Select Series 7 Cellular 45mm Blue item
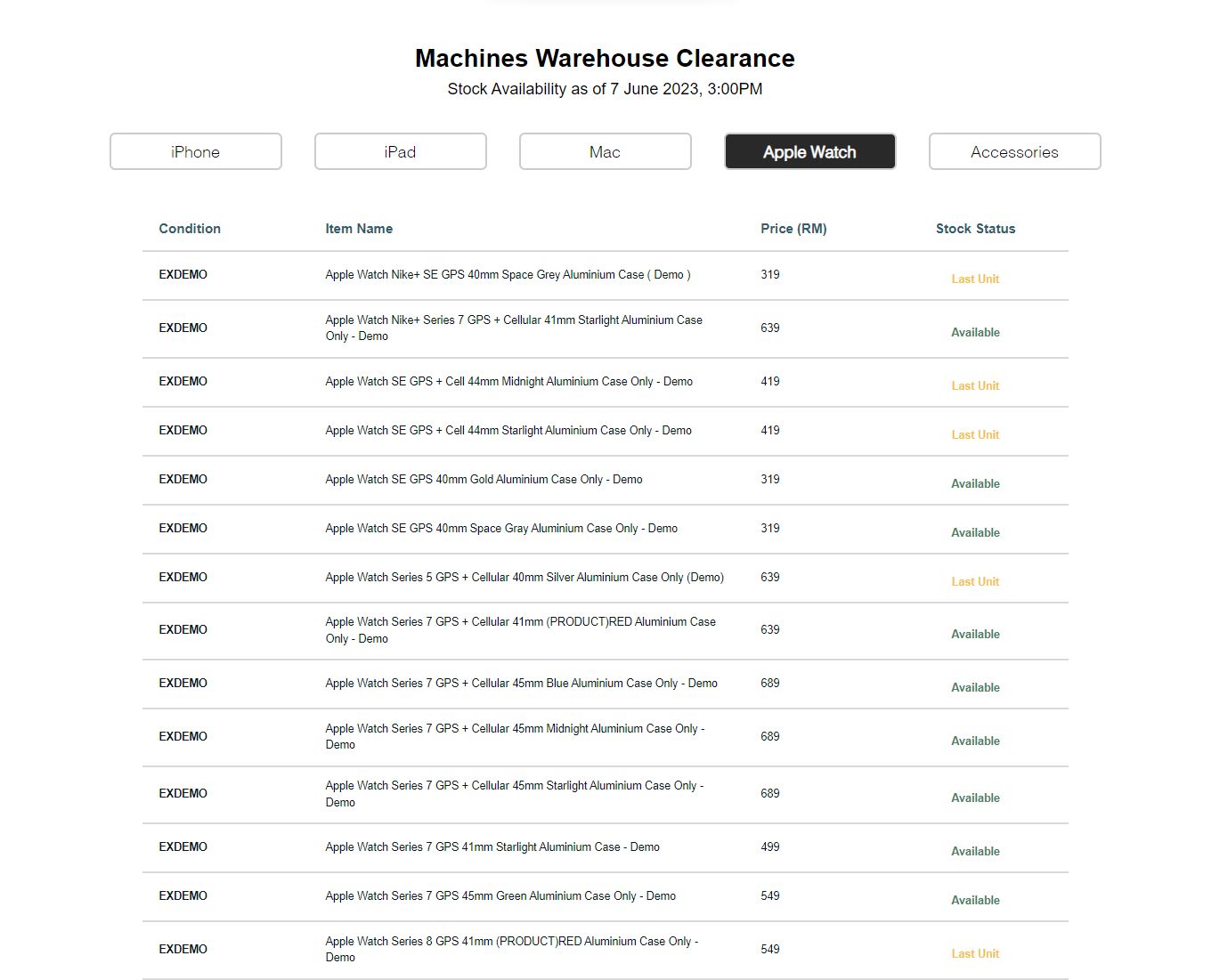1228x980 pixels. pyautogui.click(x=521, y=683)
